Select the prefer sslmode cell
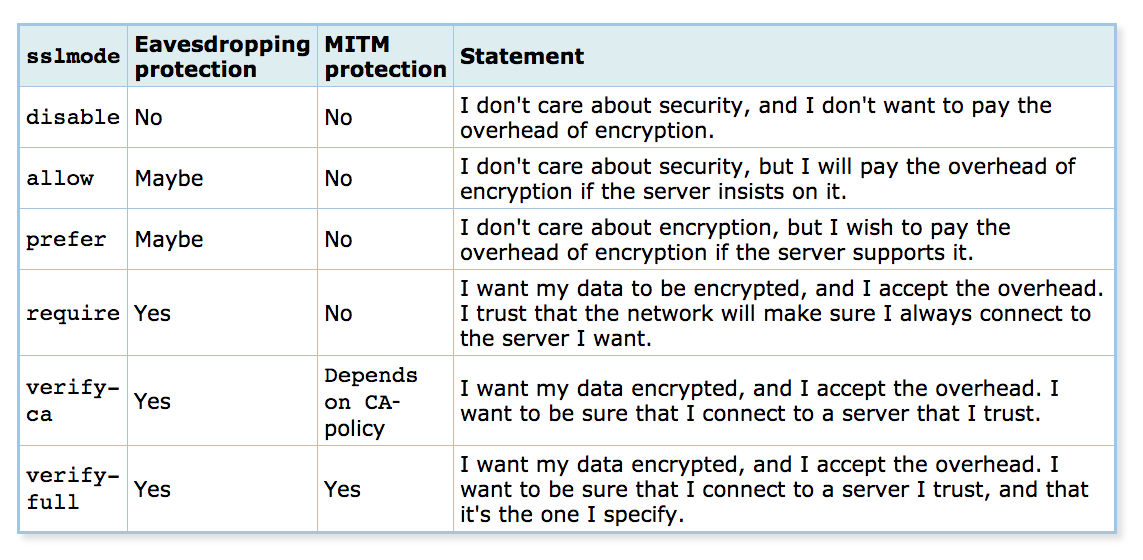This screenshot has height=560, width=1143. tap(66, 239)
